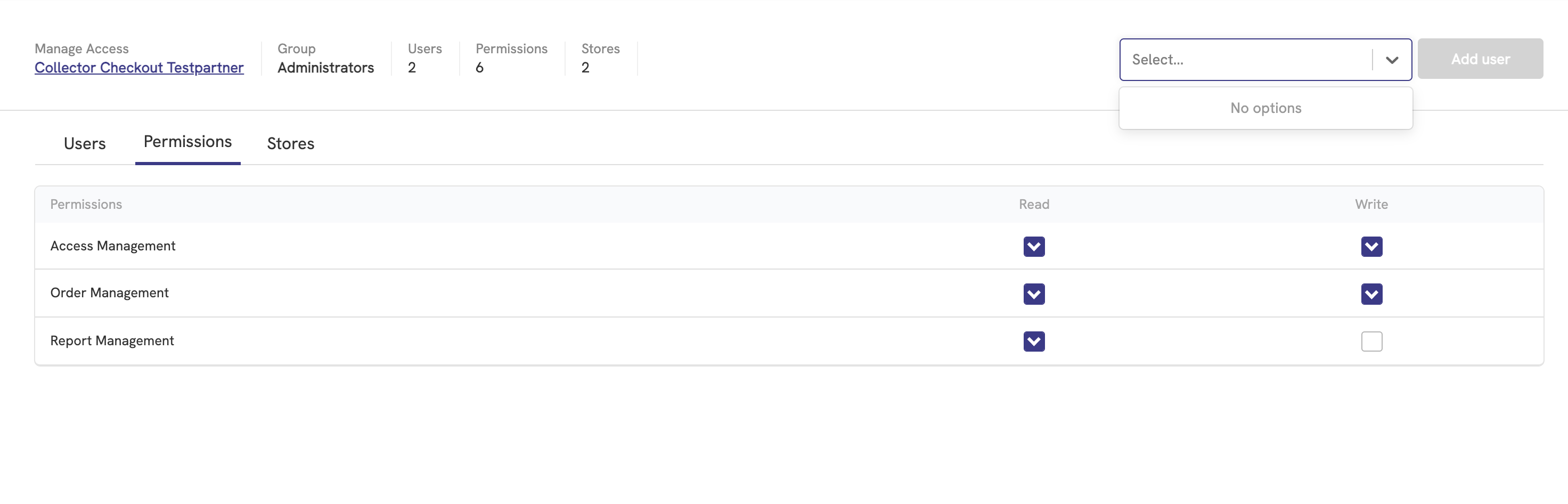The image size is (1568, 504).
Task: Click the Permissions count label in header
Action: pos(511,48)
